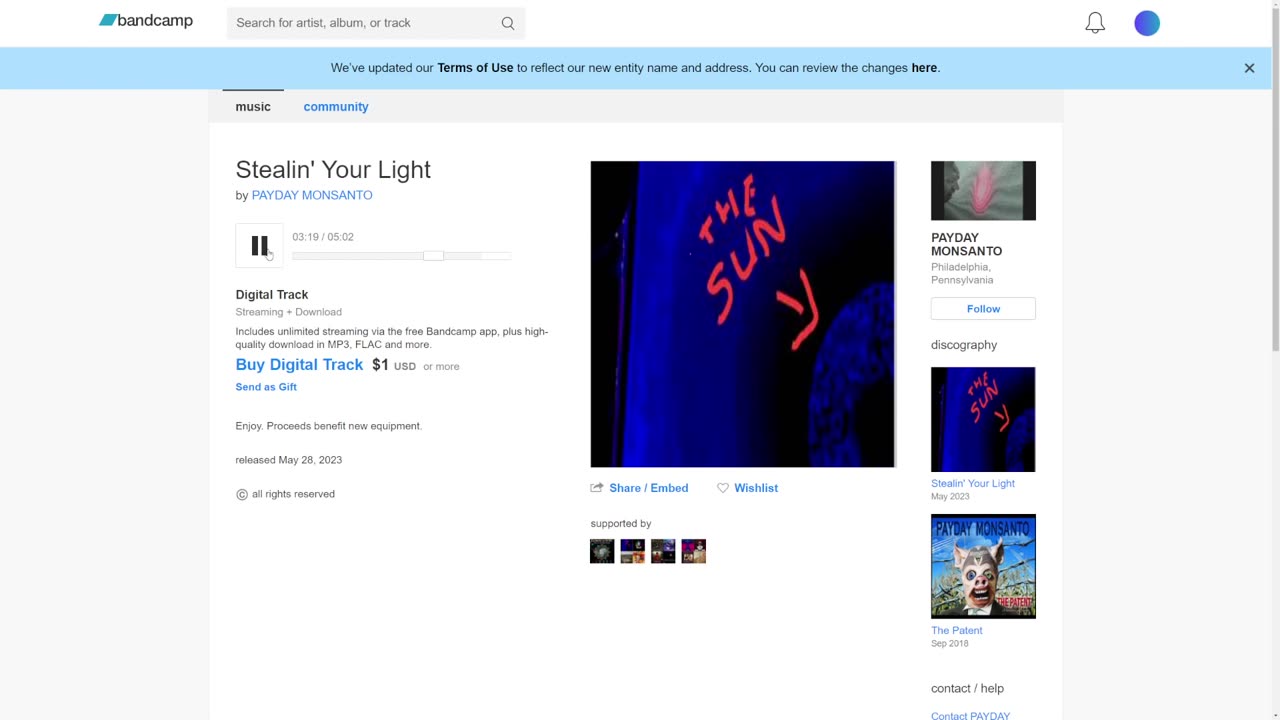Click the 'here' link in banner
1280x720 pixels.
(x=924, y=68)
